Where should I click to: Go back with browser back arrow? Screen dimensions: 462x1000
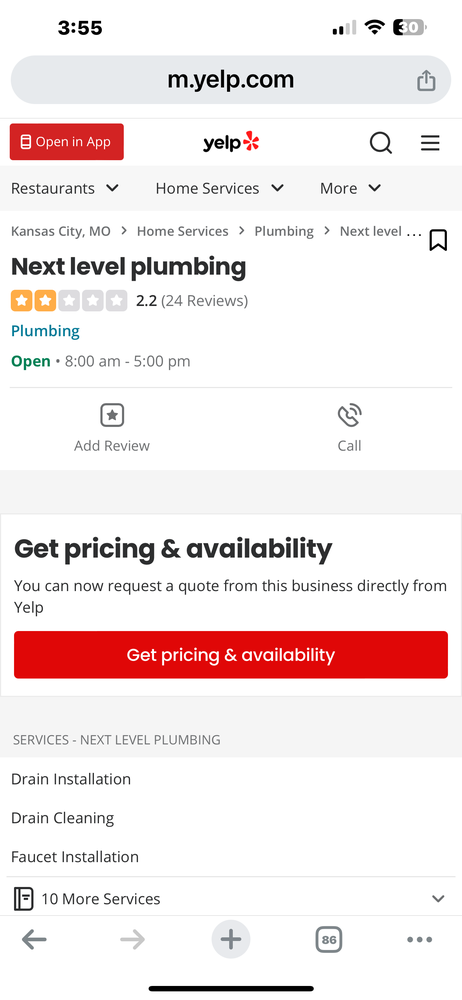(x=34, y=939)
